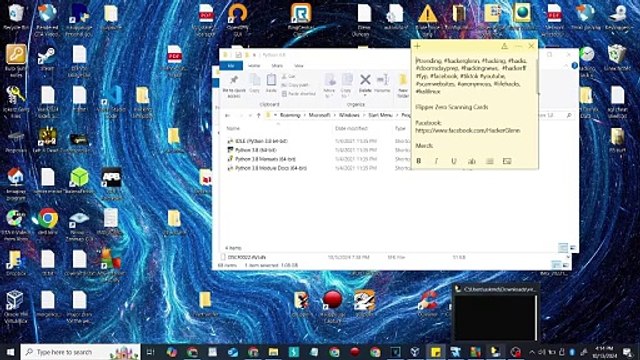Open the File Explorer taskbar icon

[273, 352]
